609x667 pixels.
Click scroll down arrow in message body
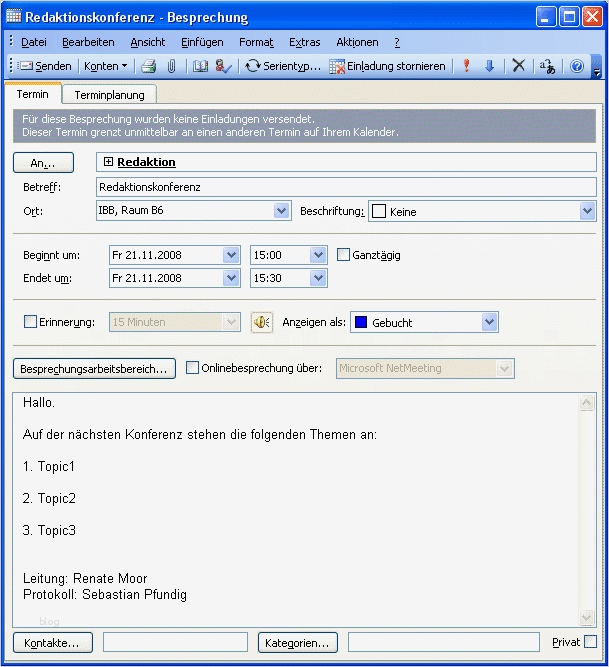pyautogui.click(x=587, y=617)
